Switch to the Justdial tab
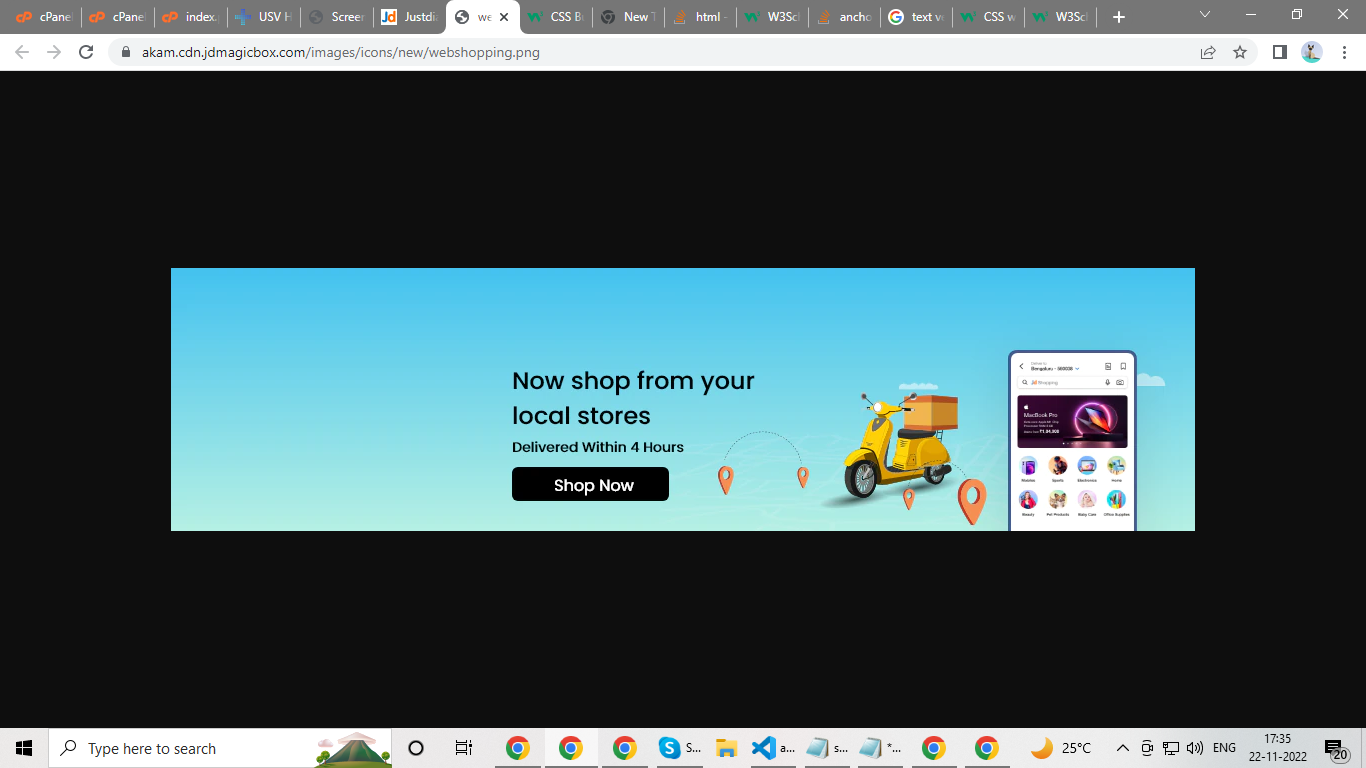Image resolution: width=1366 pixels, height=768 pixels. pos(410,17)
